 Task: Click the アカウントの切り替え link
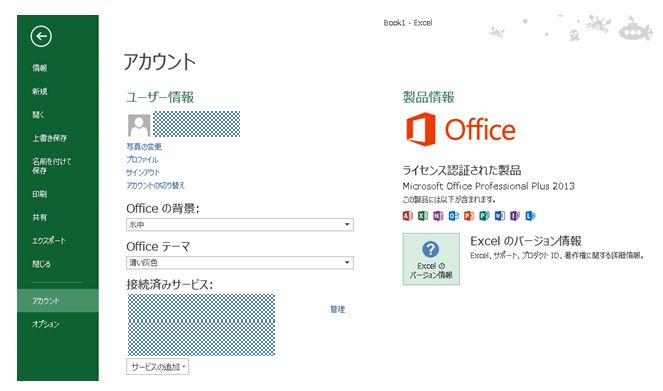coord(156,185)
